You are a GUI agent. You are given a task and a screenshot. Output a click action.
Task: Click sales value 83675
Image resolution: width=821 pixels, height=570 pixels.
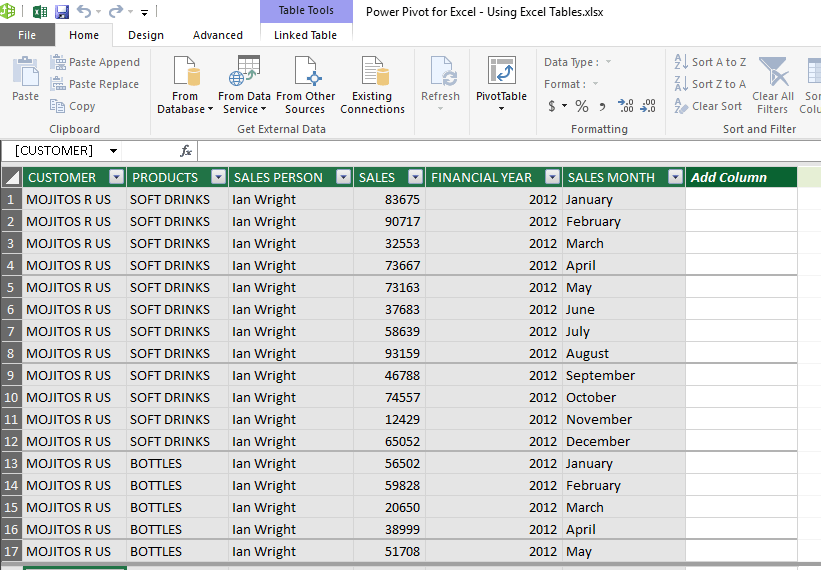tap(390, 199)
